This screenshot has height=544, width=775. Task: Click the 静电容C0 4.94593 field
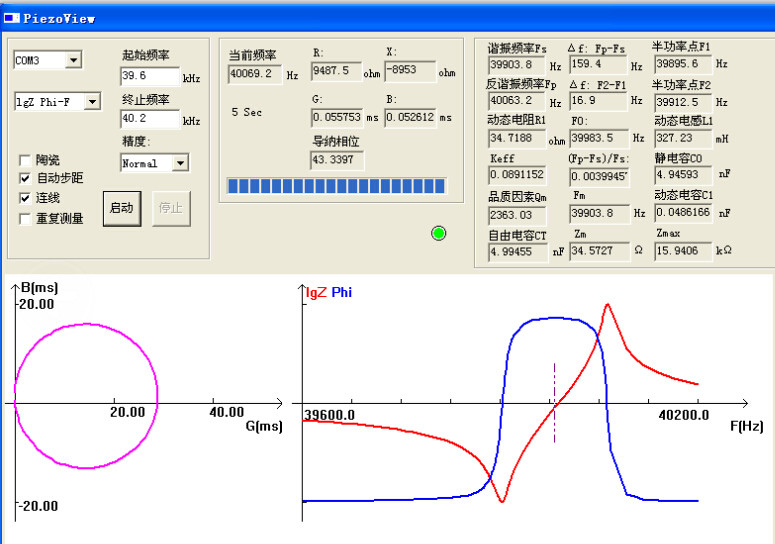(x=684, y=175)
